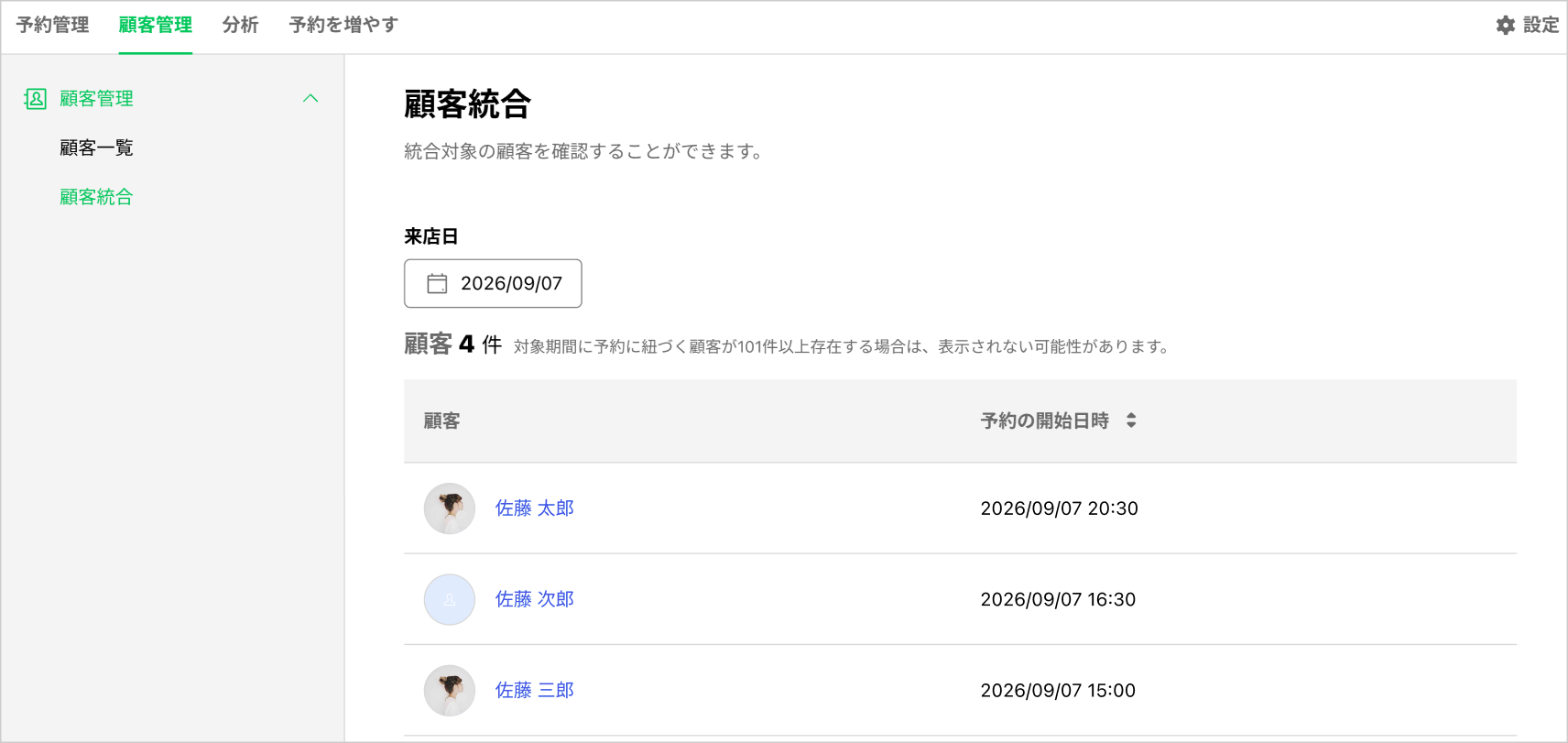Click 佐藤 次郎's placeholder avatar
This screenshot has width=1568, height=743.
tap(450, 599)
